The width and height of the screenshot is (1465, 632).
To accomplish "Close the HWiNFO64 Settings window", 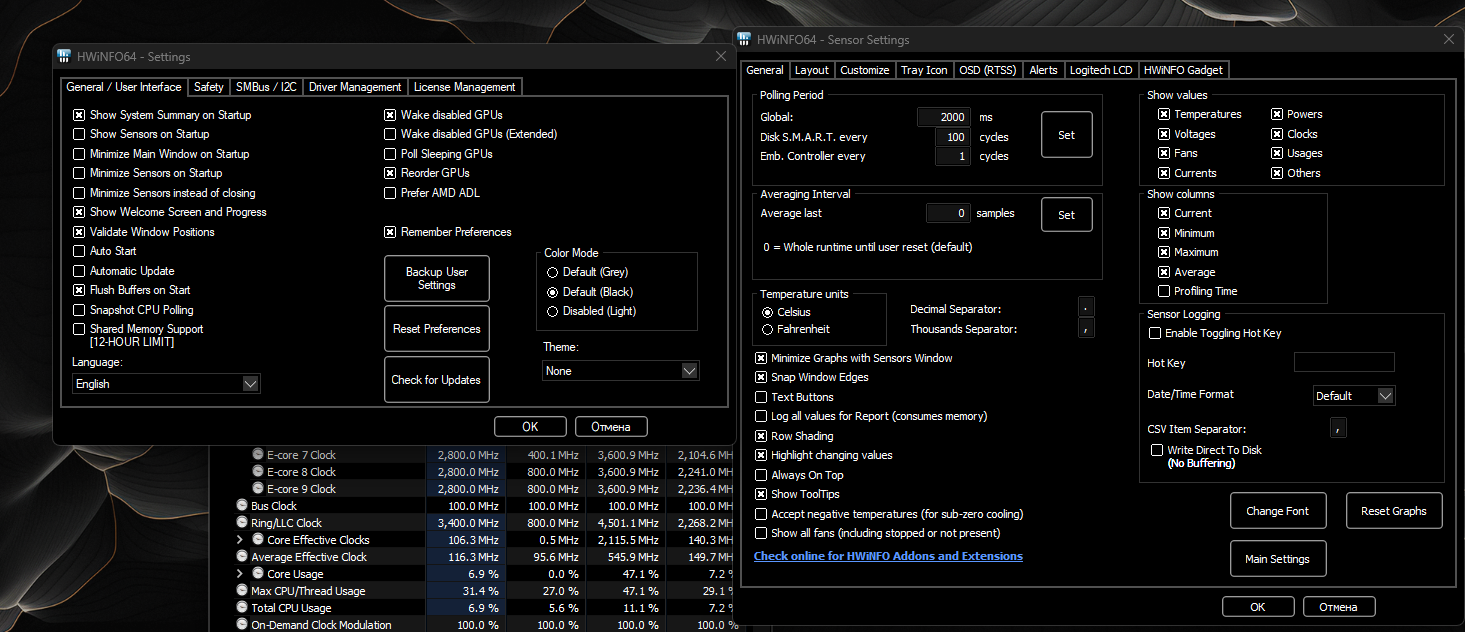I will pos(721,57).
